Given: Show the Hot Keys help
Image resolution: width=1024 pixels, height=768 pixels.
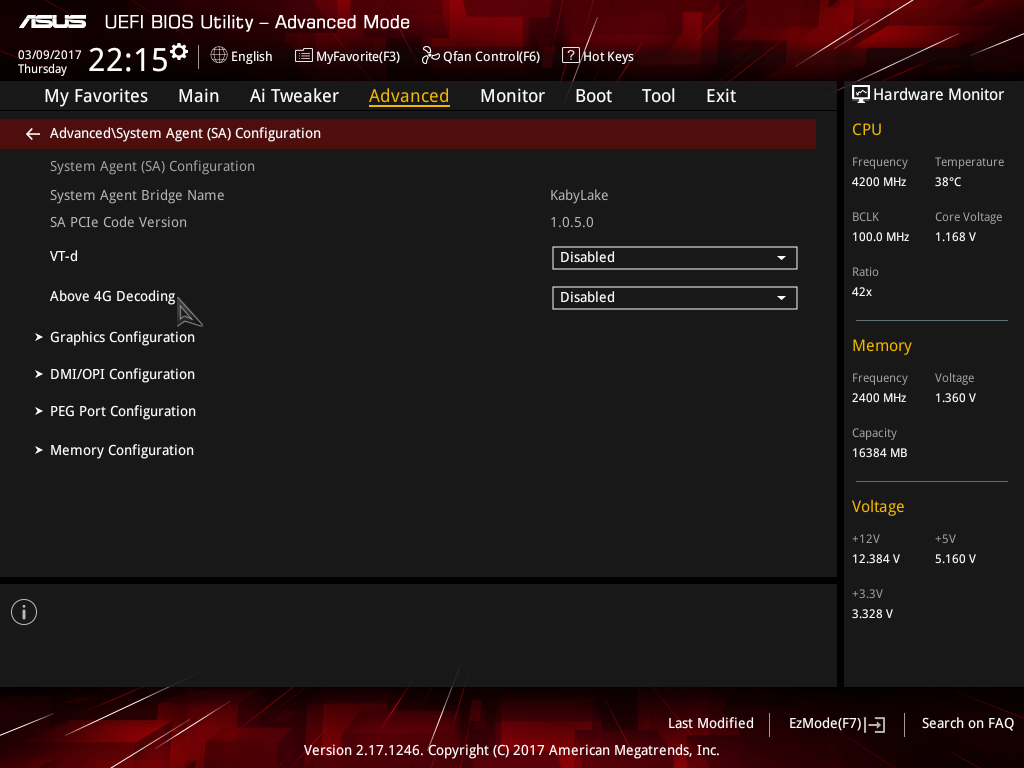Looking at the screenshot, I should tap(598, 56).
